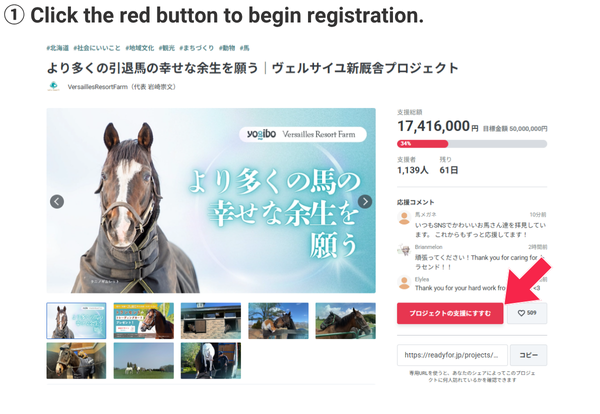Select the #馬 hashtag

pyautogui.click(x=245, y=48)
